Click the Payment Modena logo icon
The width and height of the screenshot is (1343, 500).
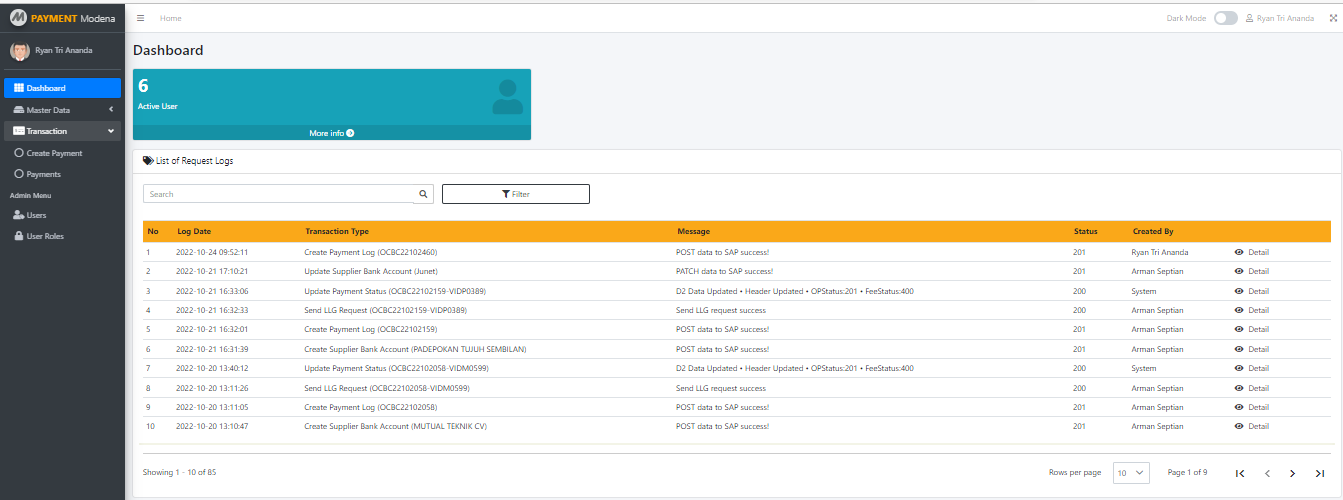point(18,18)
